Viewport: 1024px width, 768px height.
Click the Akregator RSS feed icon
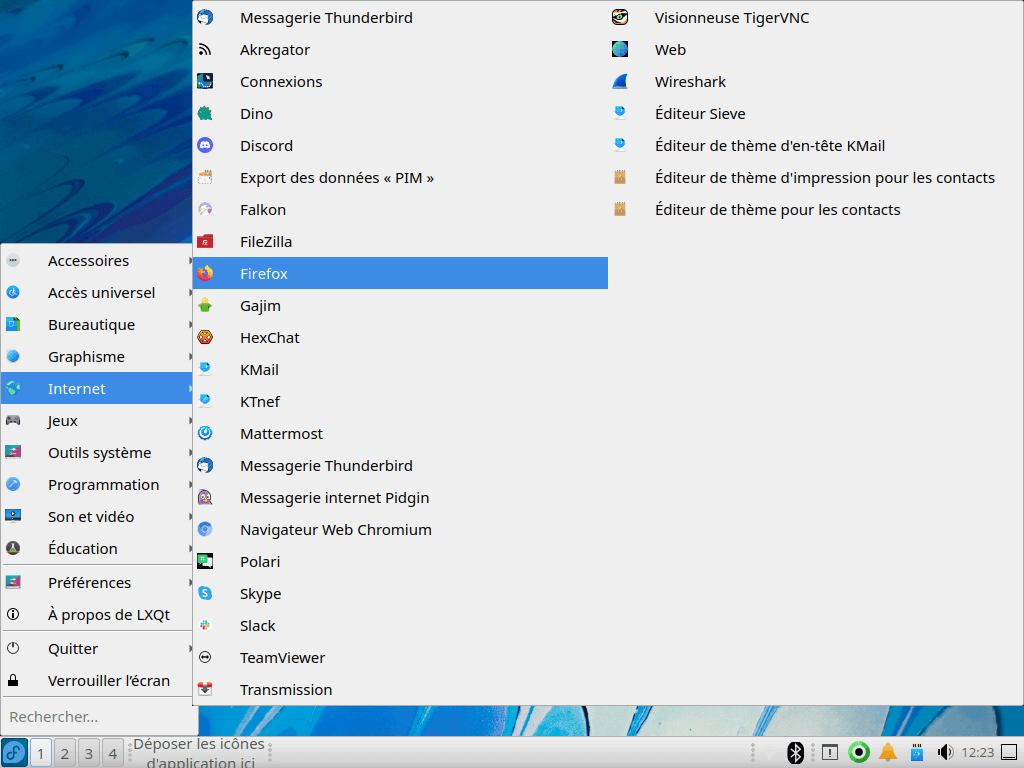pos(205,49)
